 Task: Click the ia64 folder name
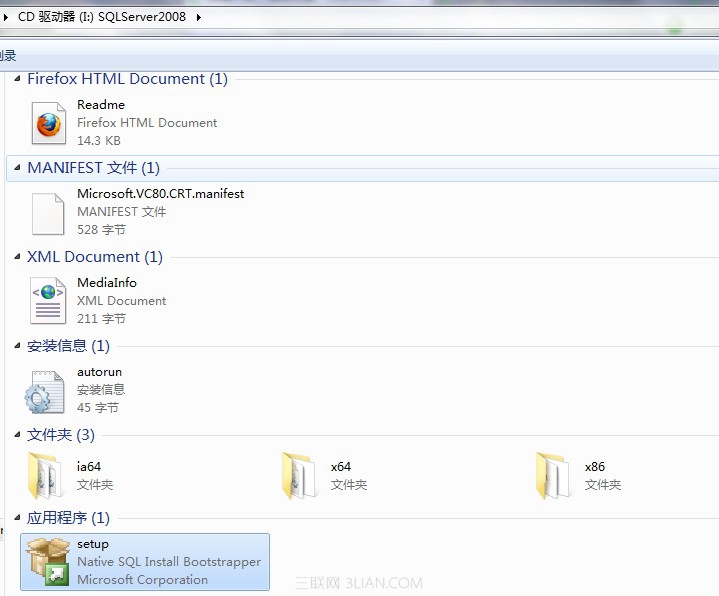(89, 467)
